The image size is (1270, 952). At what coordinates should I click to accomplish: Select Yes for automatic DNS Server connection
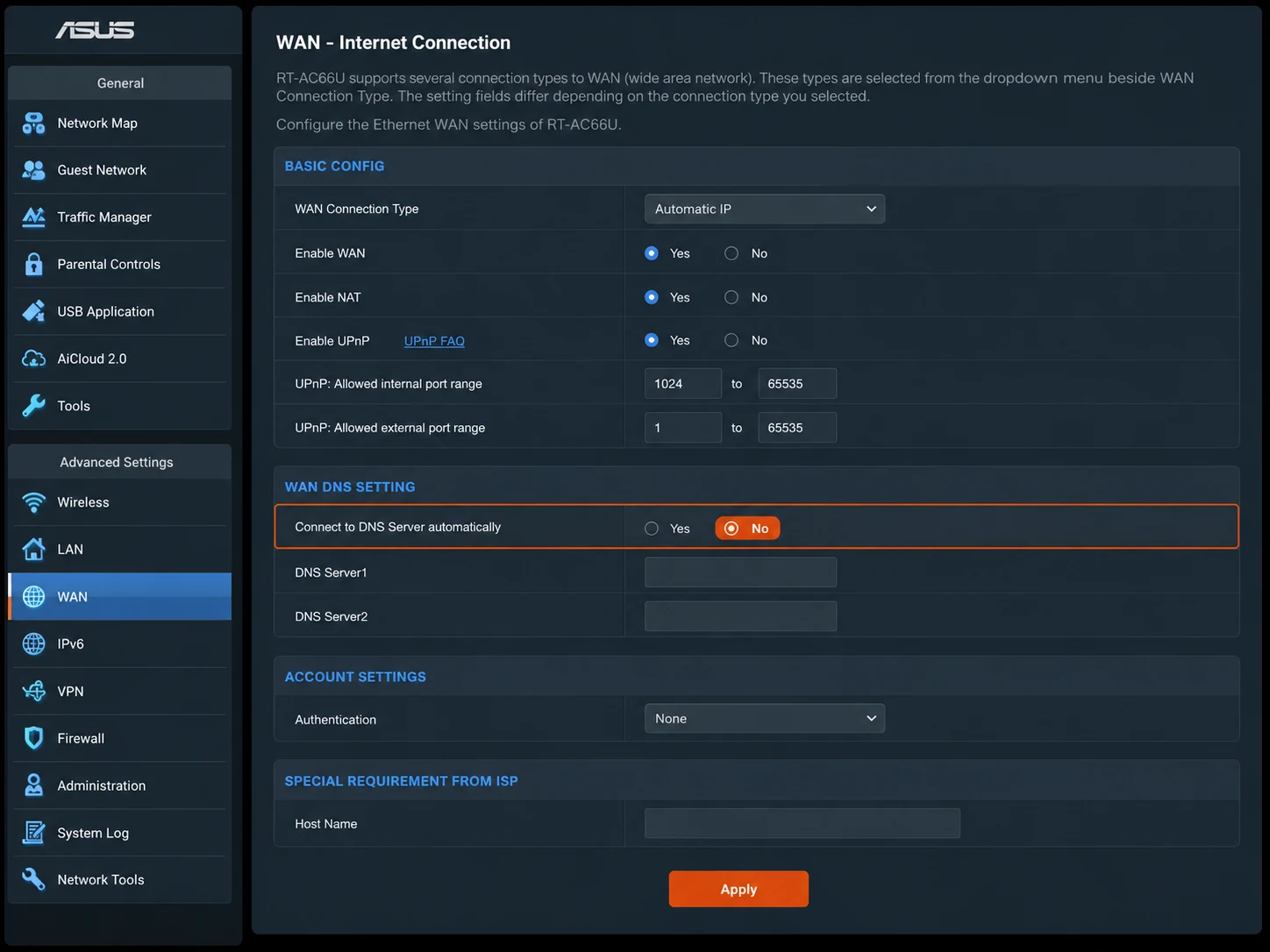coord(652,529)
